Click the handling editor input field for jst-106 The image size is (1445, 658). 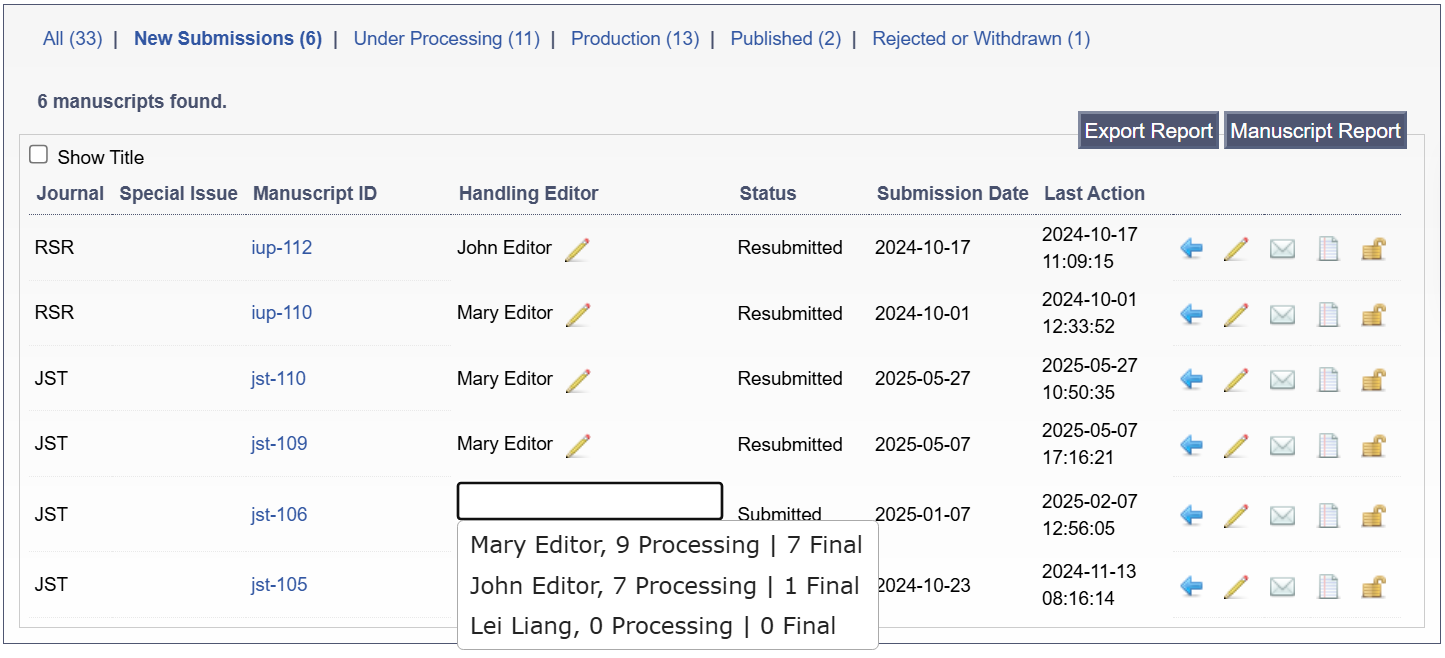click(x=589, y=501)
